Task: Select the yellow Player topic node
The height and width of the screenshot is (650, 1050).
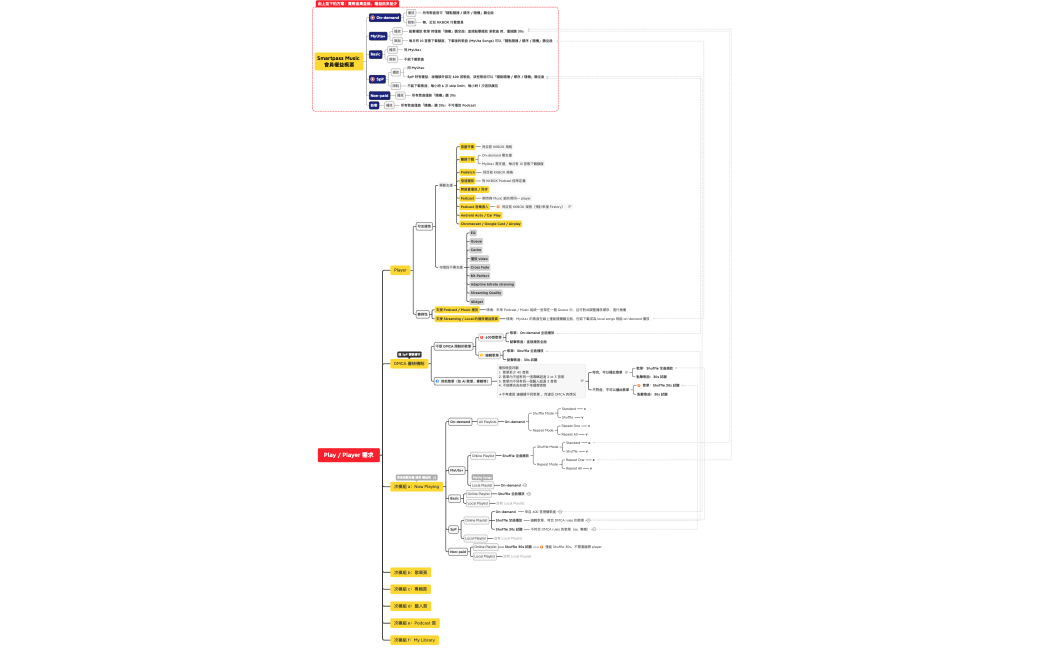Action: point(400,270)
